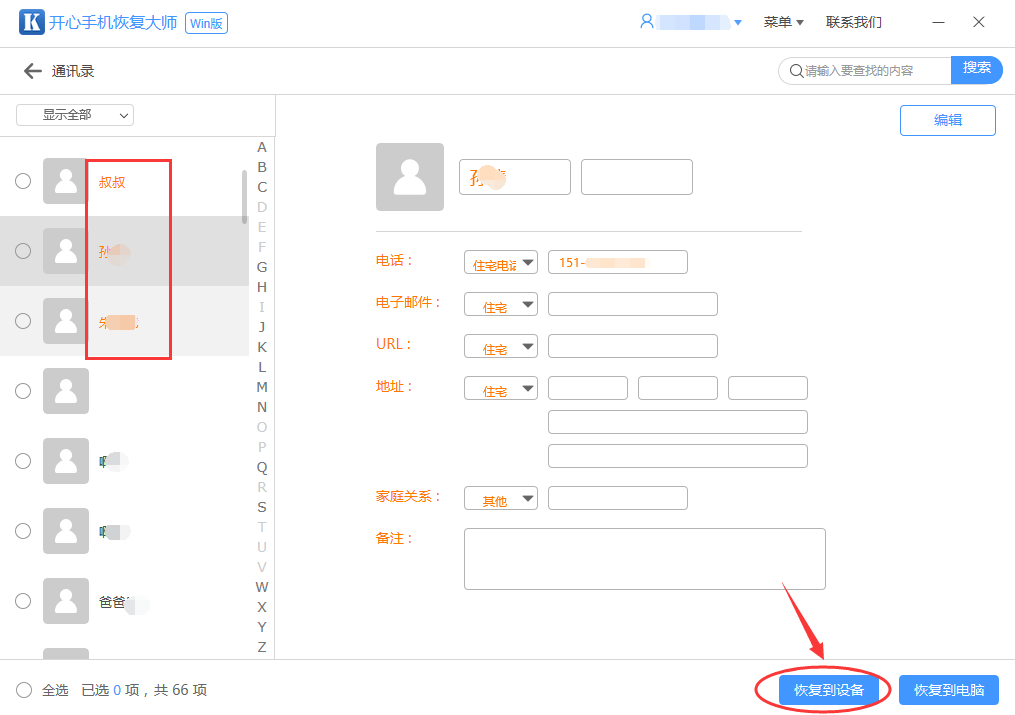This screenshot has width=1015, height=715.
Task: Click the 爸爸 contact avatar icon
Action: (x=66, y=601)
